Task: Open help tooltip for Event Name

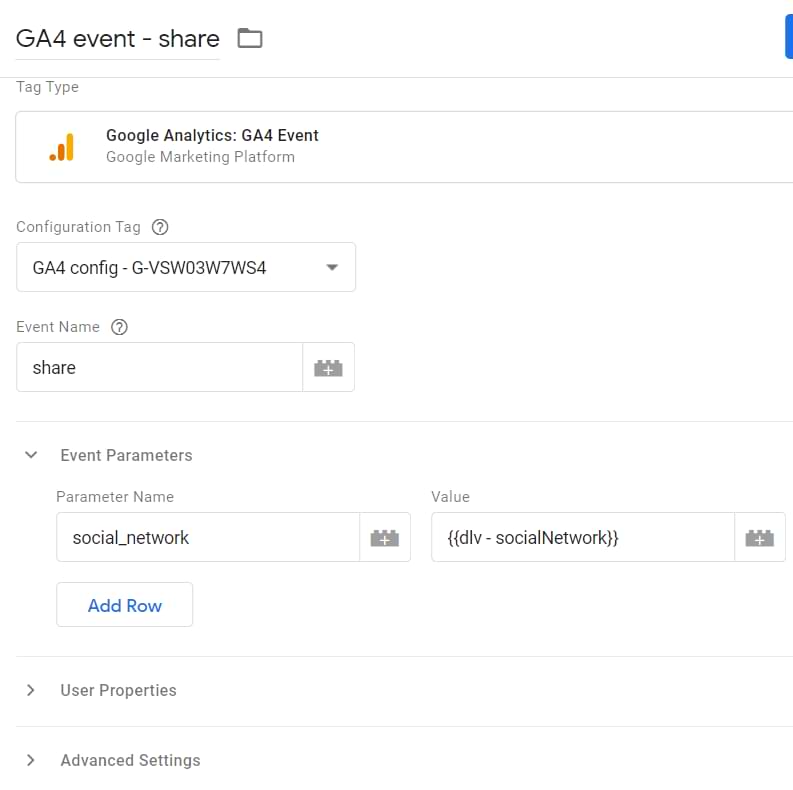Action: click(x=119, y=327)
